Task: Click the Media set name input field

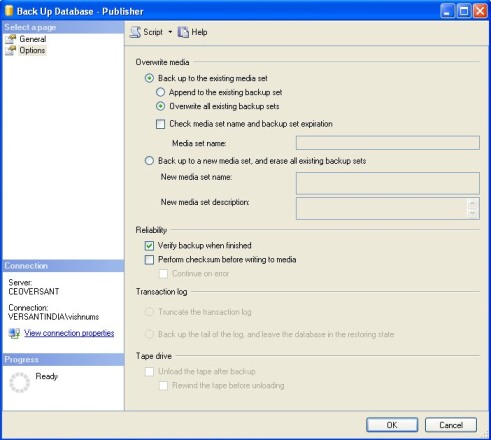Action: 388,143
